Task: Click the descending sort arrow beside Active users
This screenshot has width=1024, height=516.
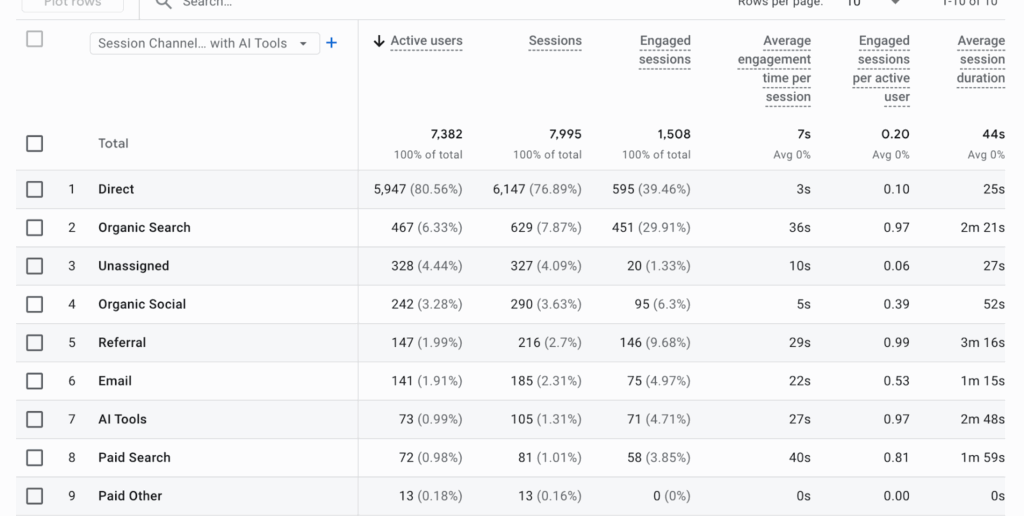Action: [379, 41]
